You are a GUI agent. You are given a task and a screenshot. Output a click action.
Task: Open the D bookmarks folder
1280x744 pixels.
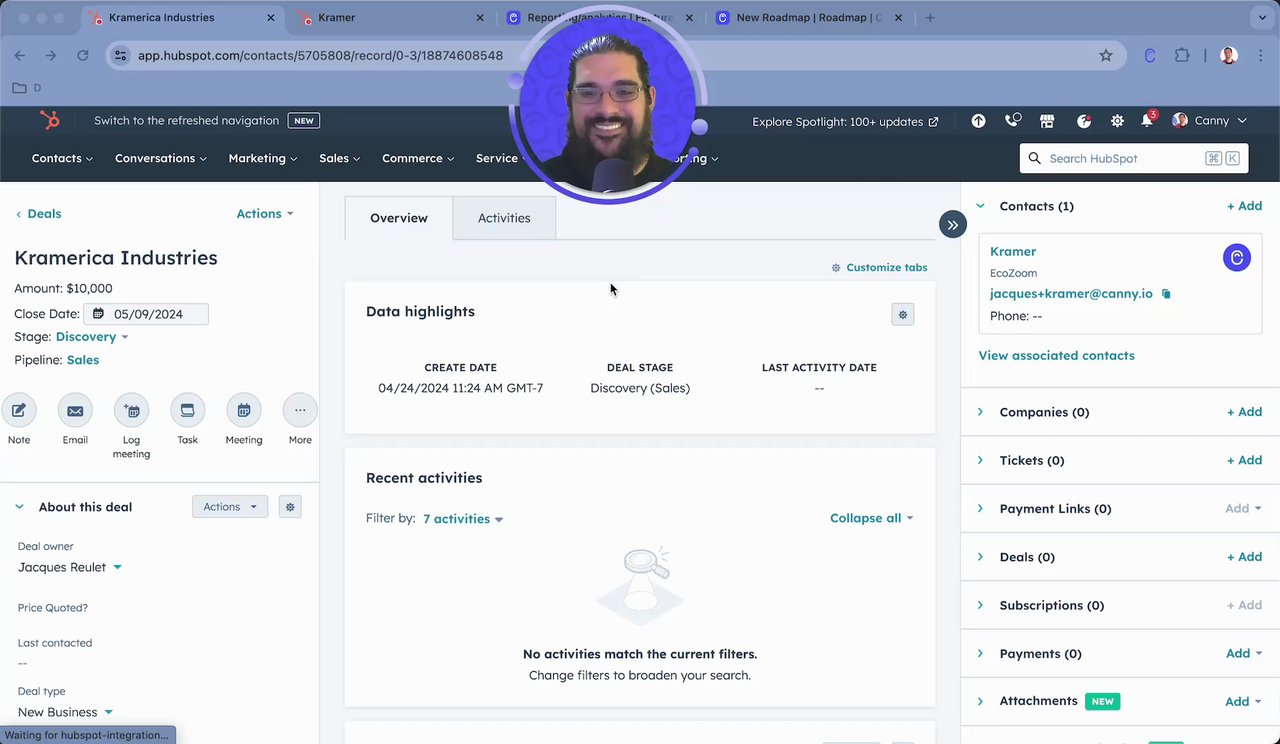point(27,88)
